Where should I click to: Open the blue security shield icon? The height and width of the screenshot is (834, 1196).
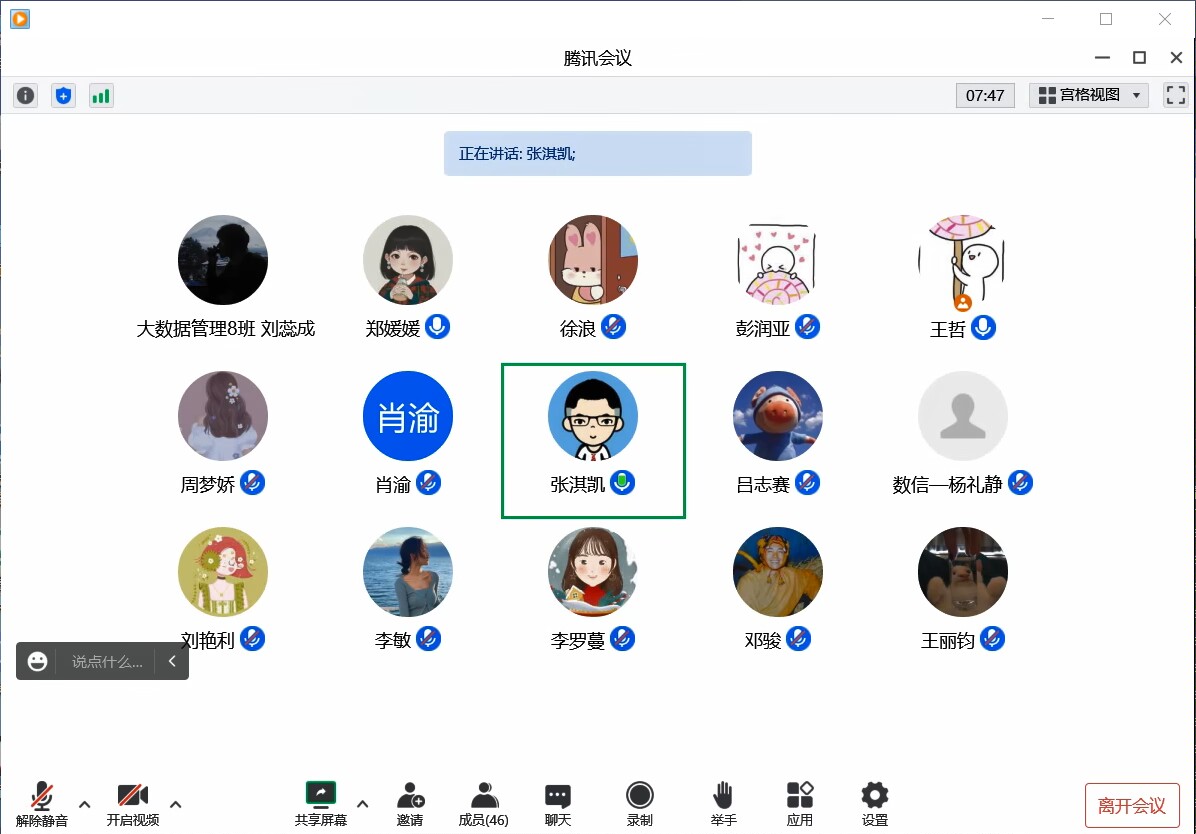click(x=63, y=95)
